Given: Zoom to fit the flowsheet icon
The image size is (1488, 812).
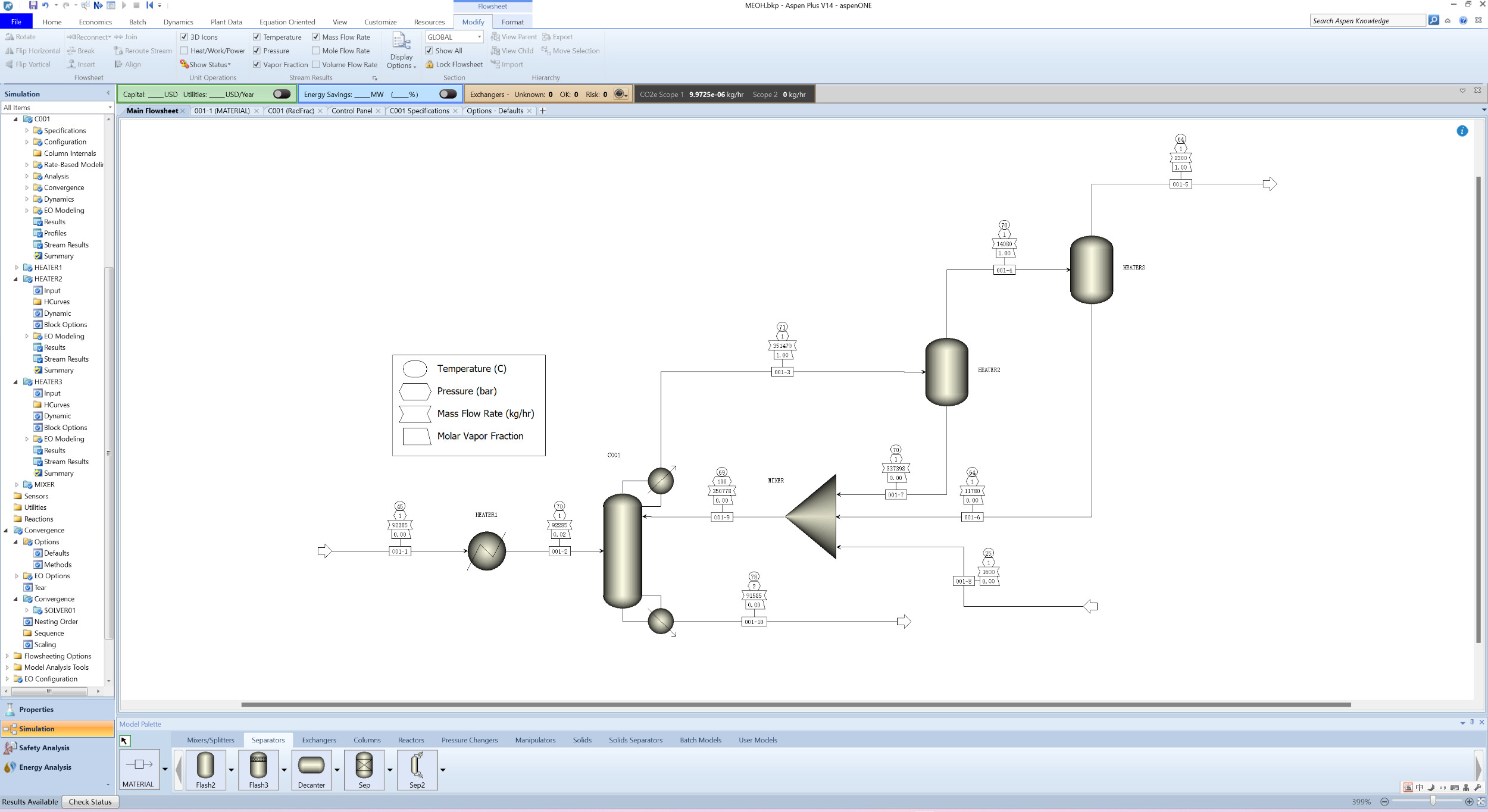Looking at the screenshot, I should pos(1481,801).
